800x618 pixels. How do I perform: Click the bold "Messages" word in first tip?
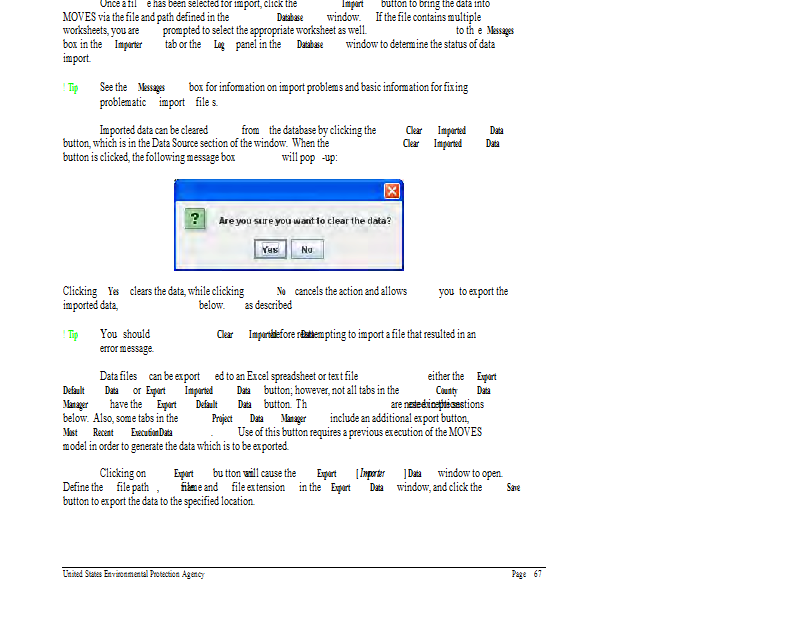(151, 88)
